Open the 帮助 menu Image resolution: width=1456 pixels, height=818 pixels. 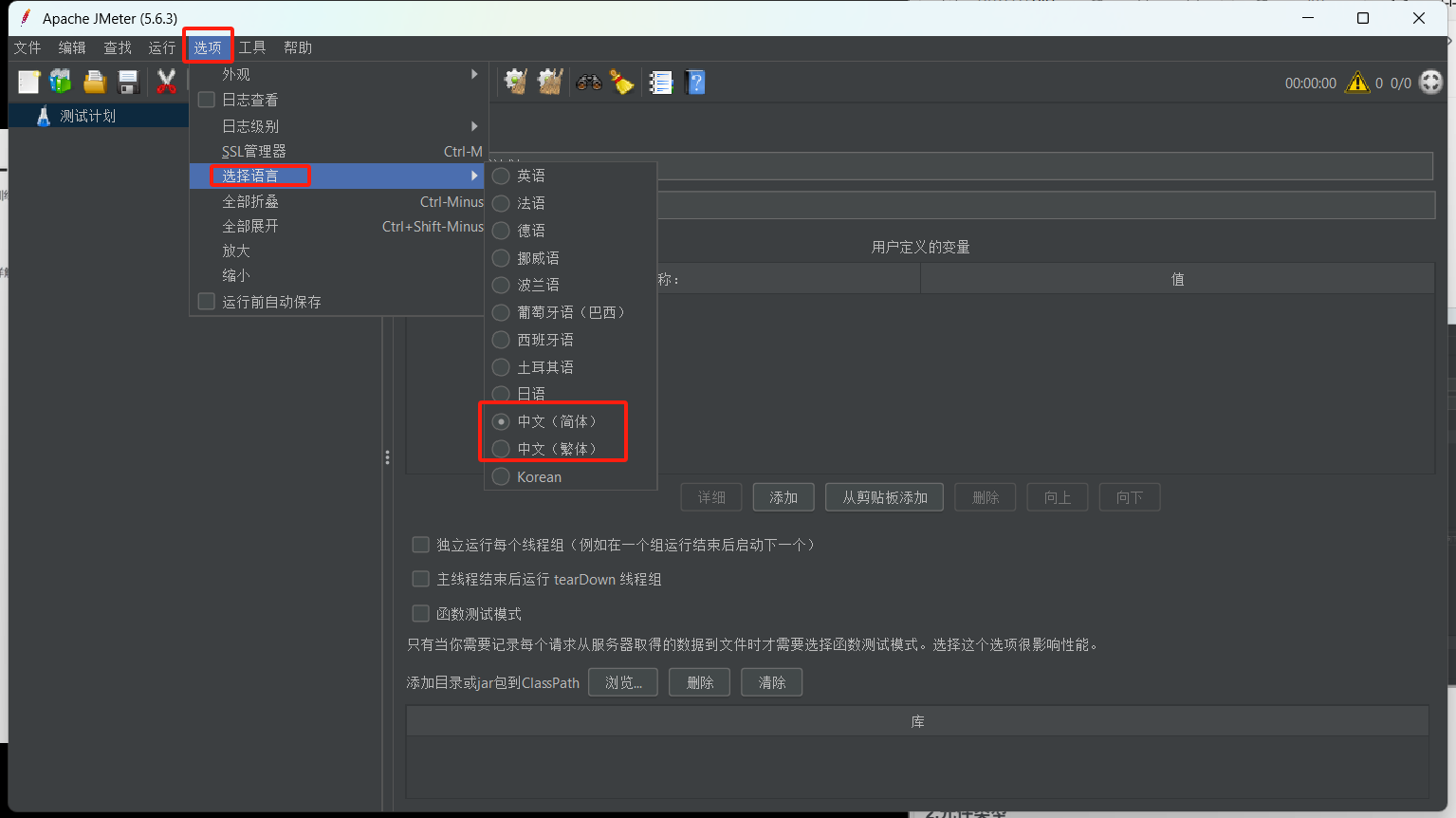298,47
